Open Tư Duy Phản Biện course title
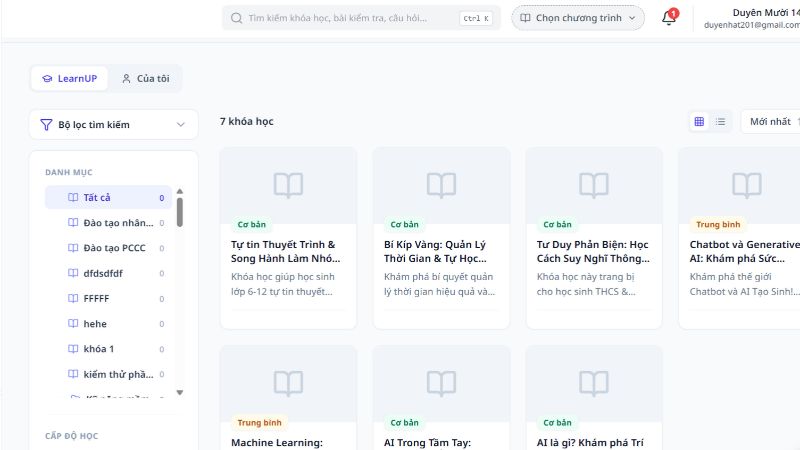Viewport: 800px width, 450px height. 593,252
